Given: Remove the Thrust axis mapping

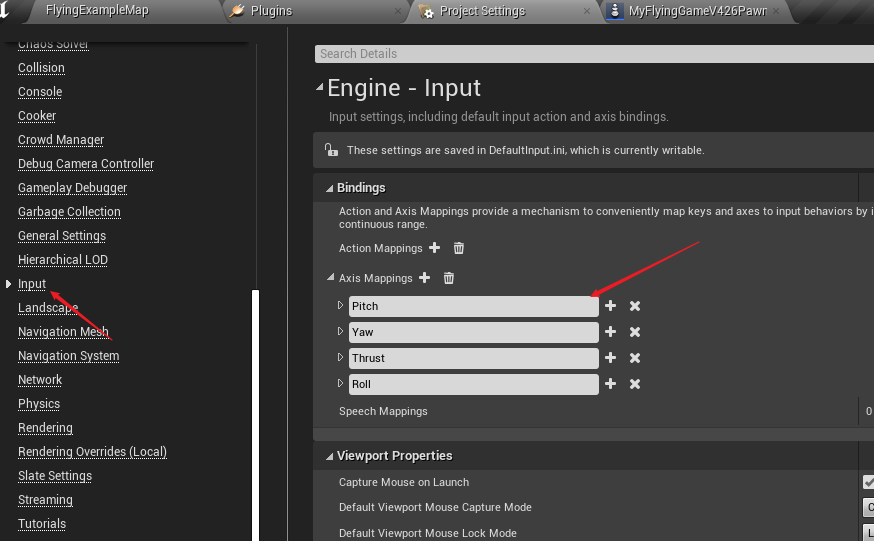Looking at the screenshot, I should (635, 358).
